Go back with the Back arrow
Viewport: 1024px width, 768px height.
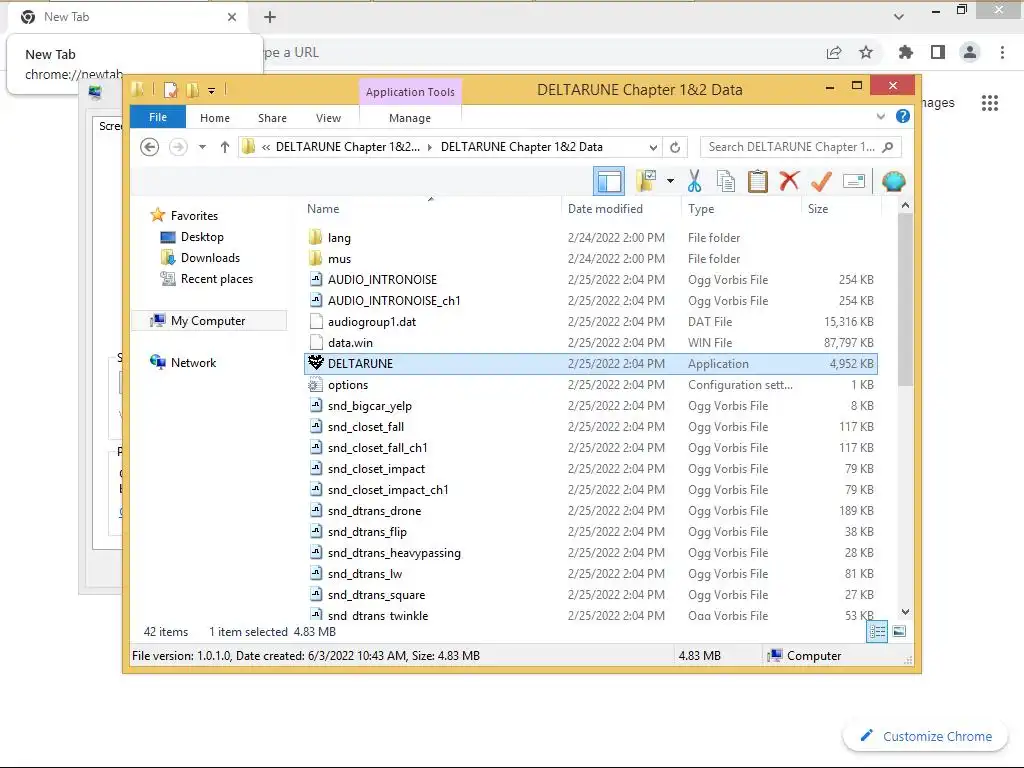150,147
